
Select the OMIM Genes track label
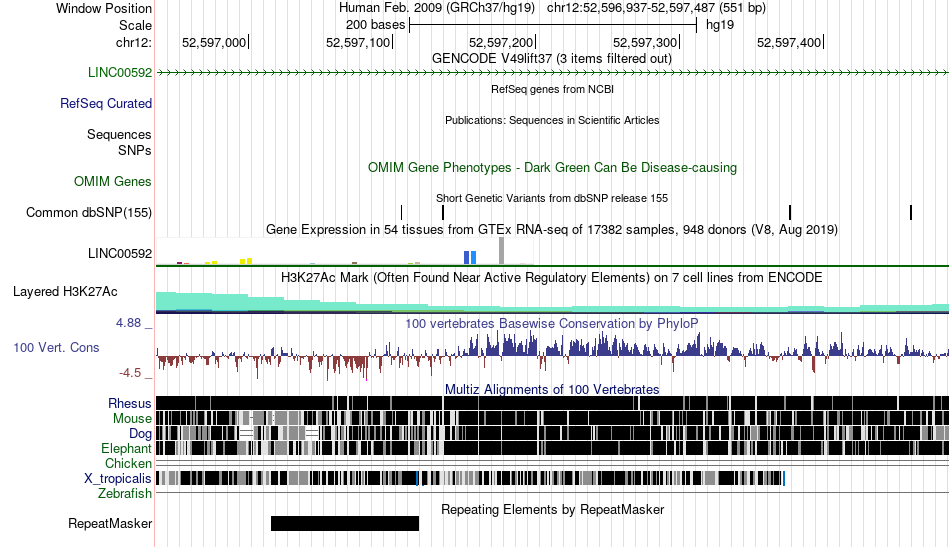coord(113,182)
